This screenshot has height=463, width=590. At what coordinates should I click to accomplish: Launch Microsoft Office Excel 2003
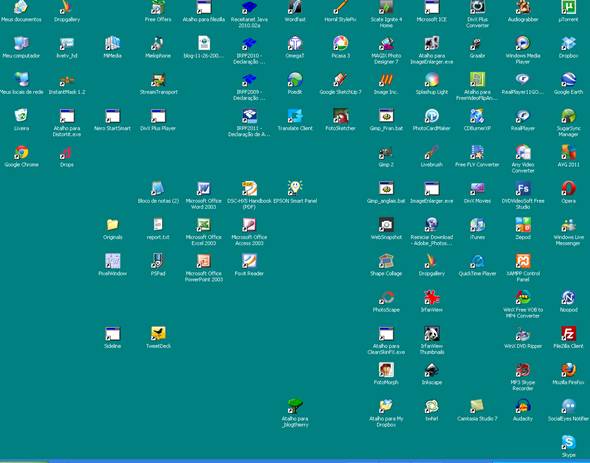[203, 225]
